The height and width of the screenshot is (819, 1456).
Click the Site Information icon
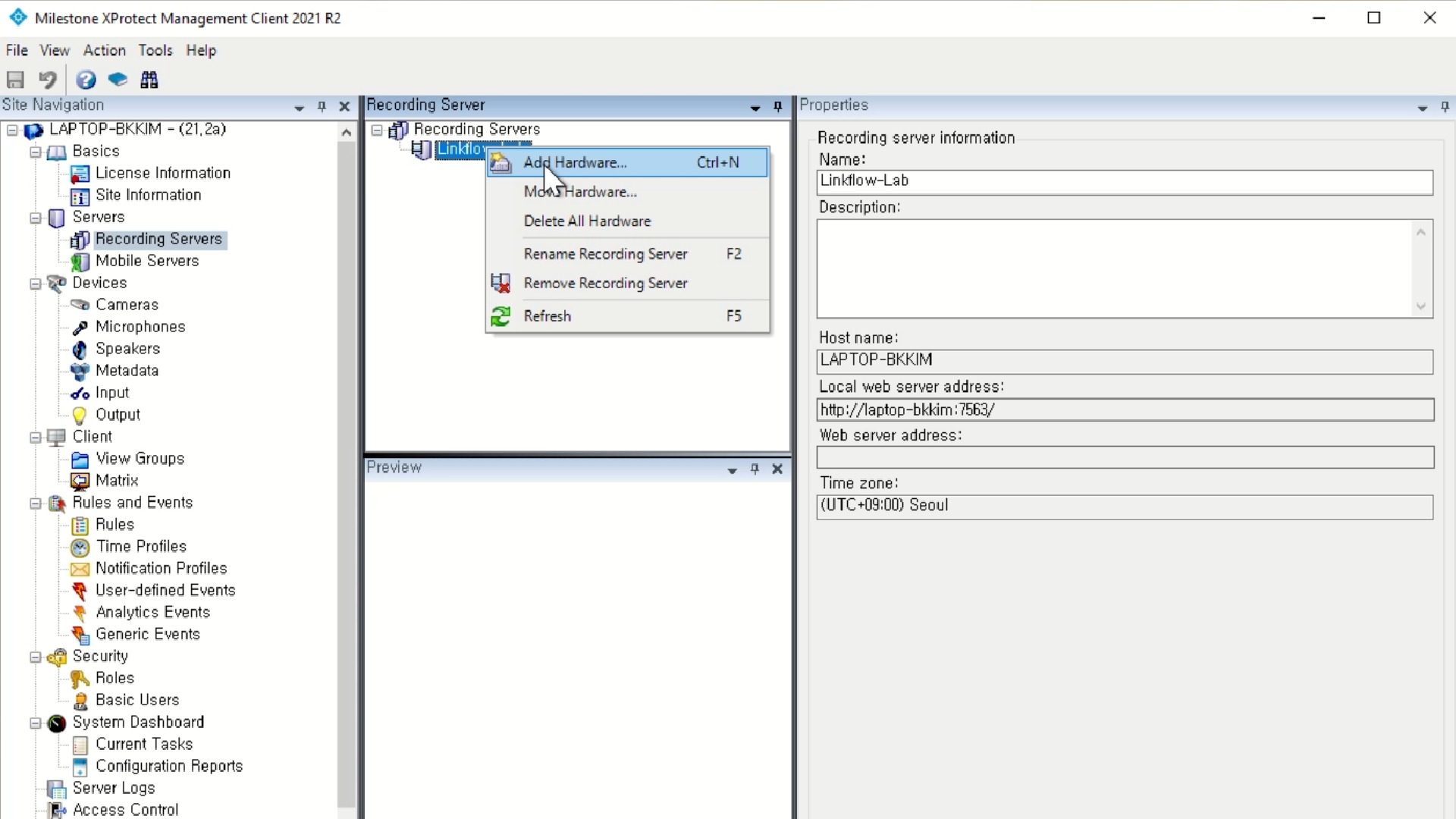[x=80, y=196]
